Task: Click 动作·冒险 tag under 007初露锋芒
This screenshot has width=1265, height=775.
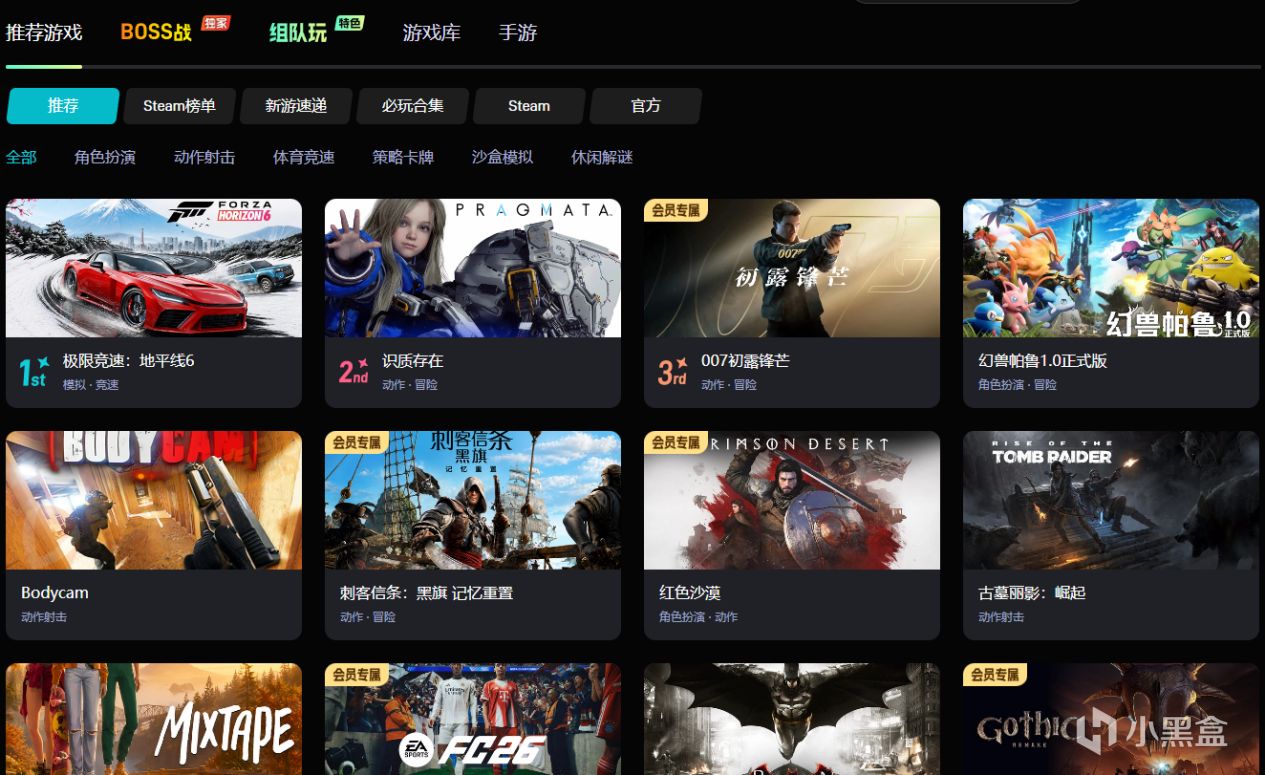Action: point(729,385)
